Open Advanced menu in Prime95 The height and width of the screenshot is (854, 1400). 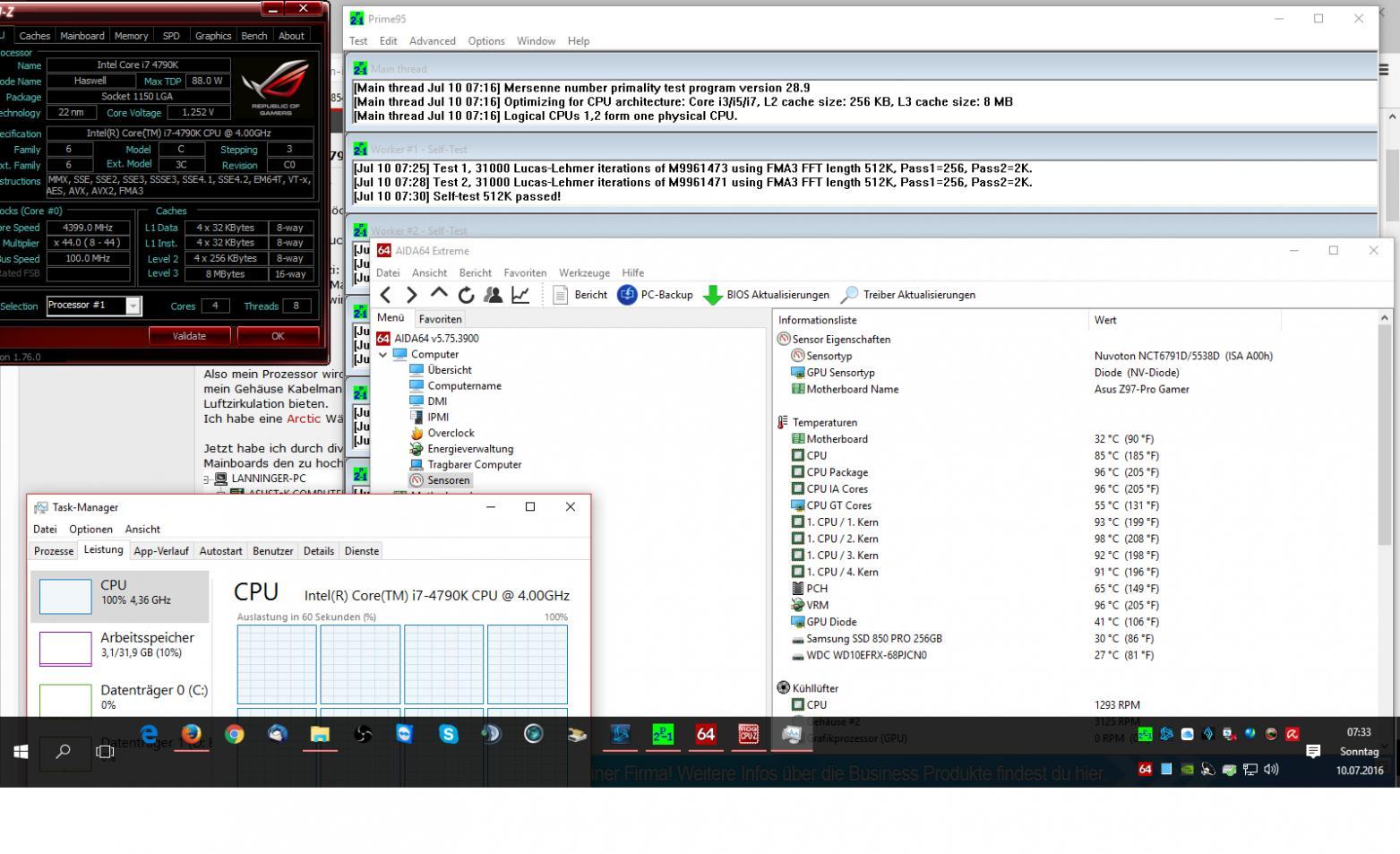[433, 41]
